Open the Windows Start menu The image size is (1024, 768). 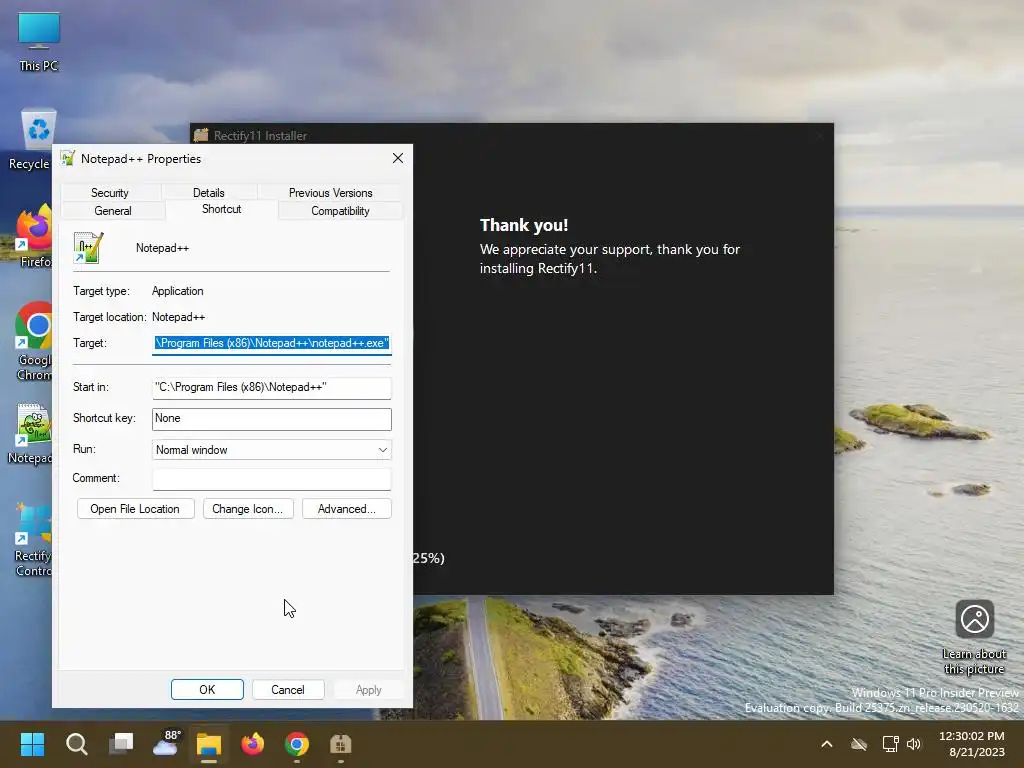32,744
